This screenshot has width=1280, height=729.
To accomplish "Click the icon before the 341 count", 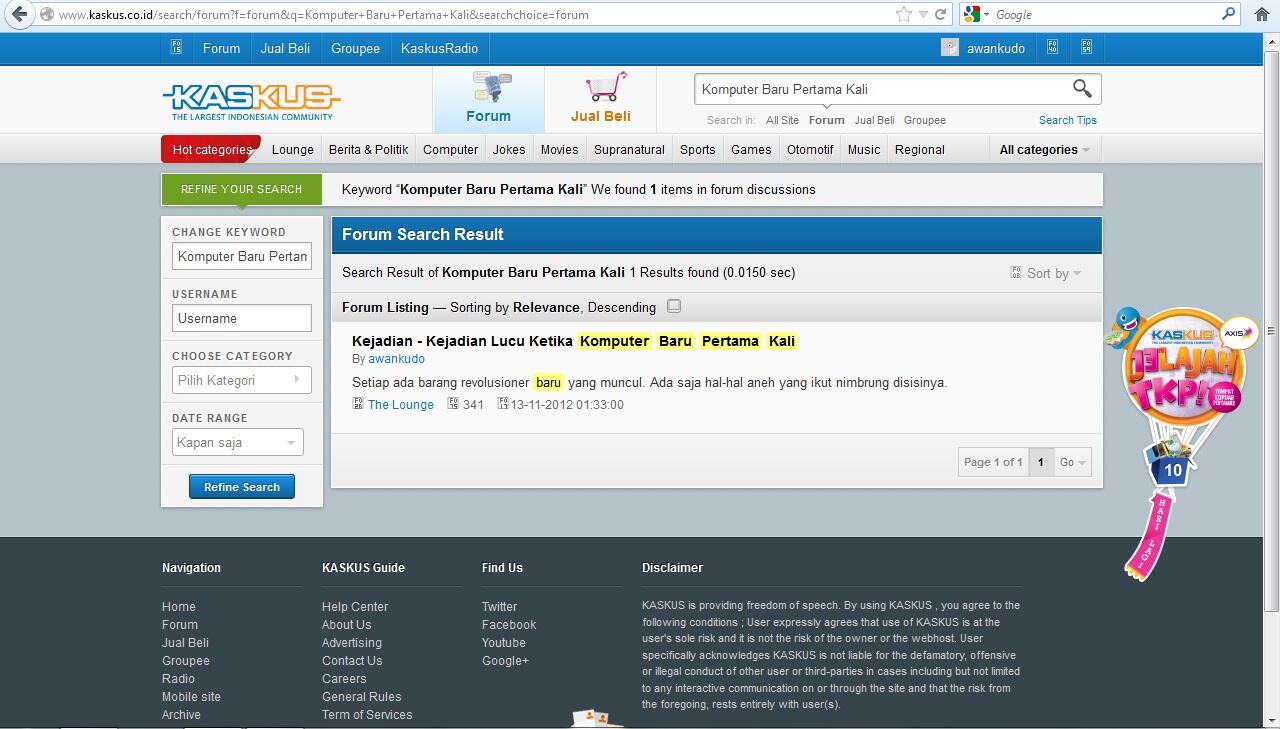I will pyautogui.click(x=453, y=404).
